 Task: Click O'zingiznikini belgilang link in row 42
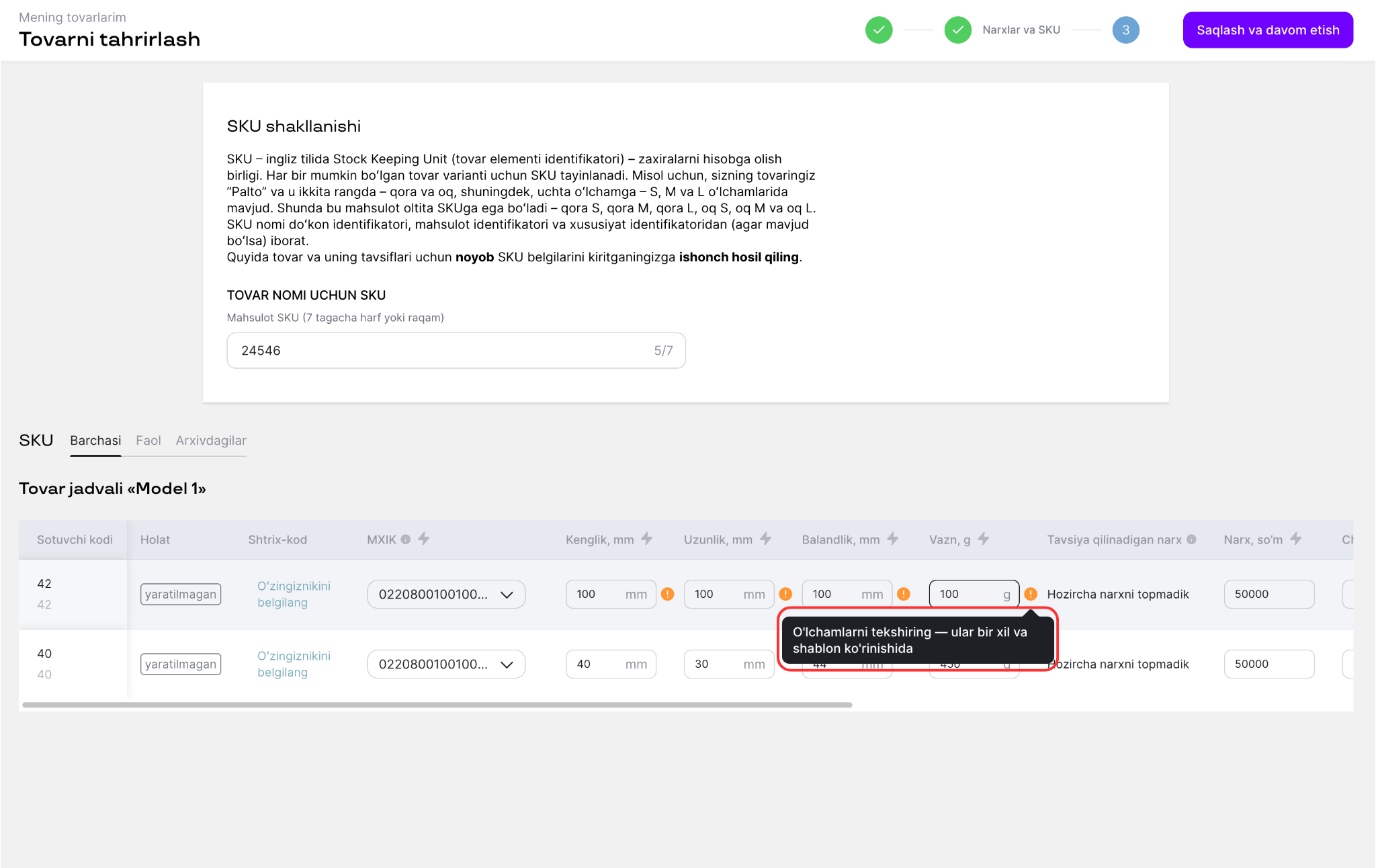pyautogui.click(x=294, y=594)
